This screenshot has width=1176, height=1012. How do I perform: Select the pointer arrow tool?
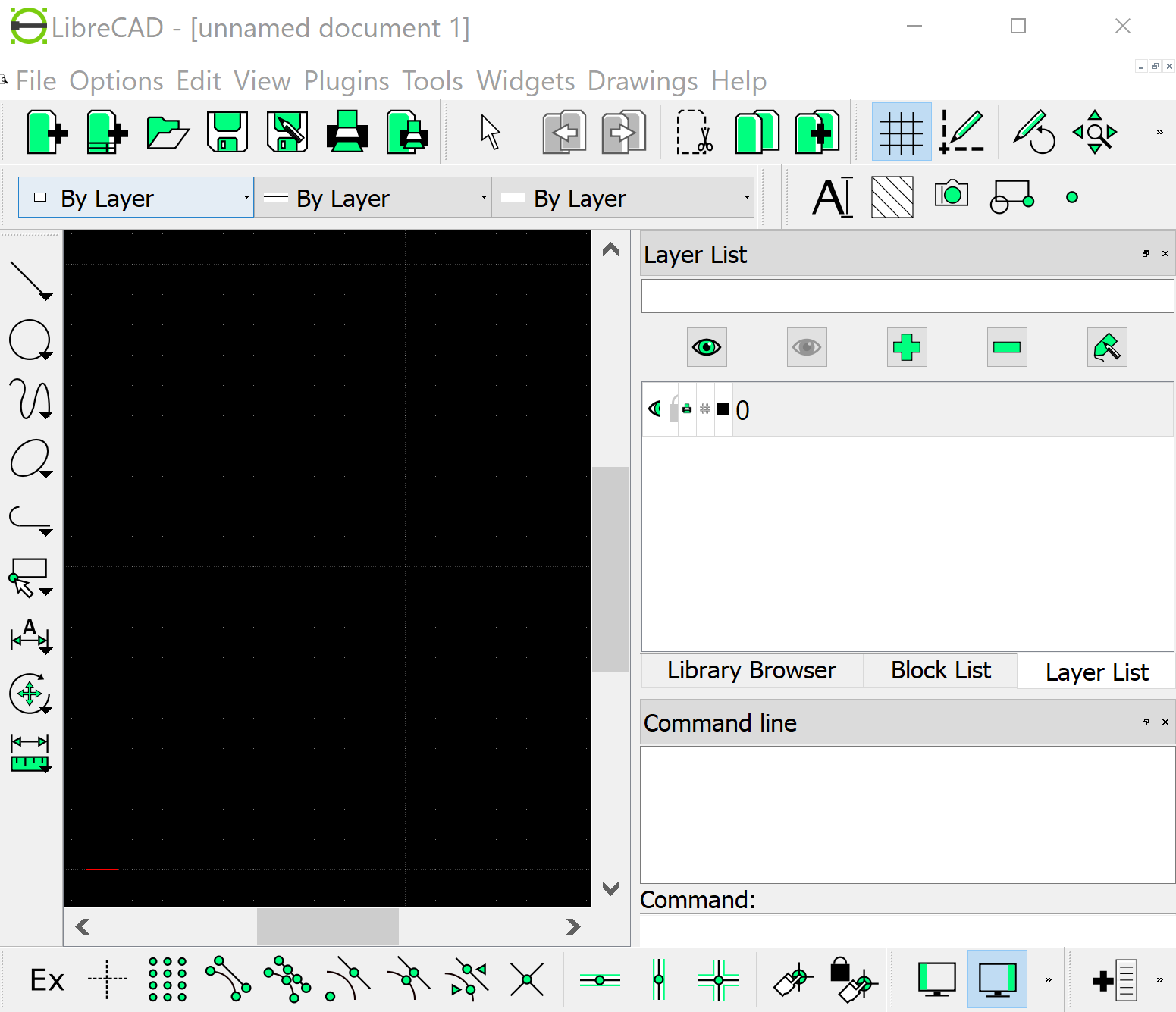491,132
